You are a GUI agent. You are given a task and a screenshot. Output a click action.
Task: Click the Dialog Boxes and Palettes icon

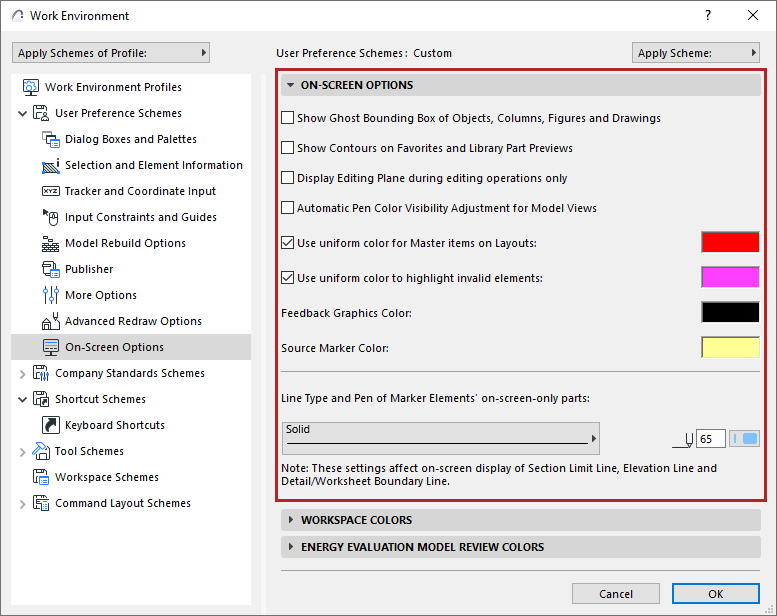click(x=51, y=139)
